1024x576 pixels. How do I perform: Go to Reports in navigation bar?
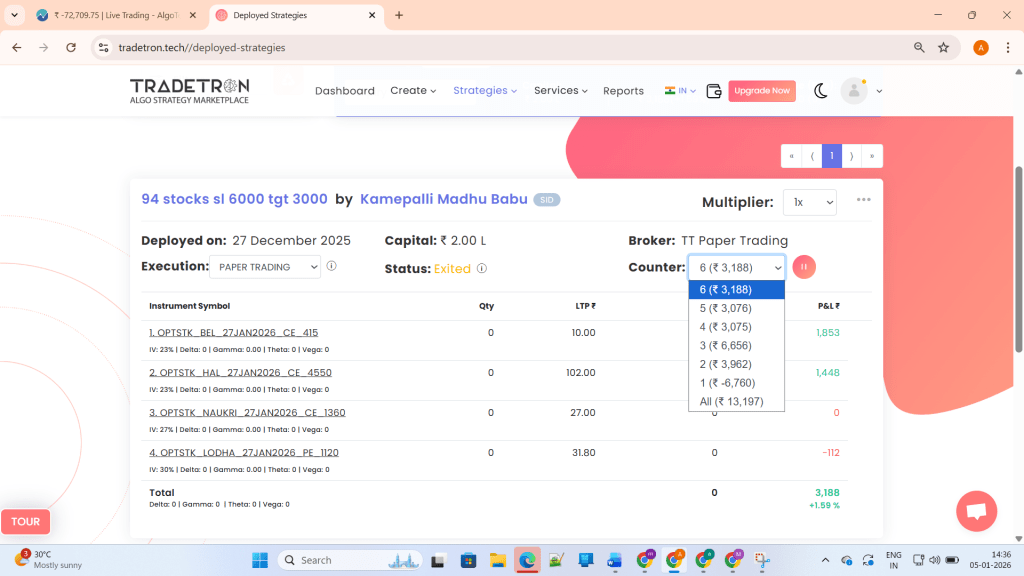pyautogui.click(x=623, y=91)
